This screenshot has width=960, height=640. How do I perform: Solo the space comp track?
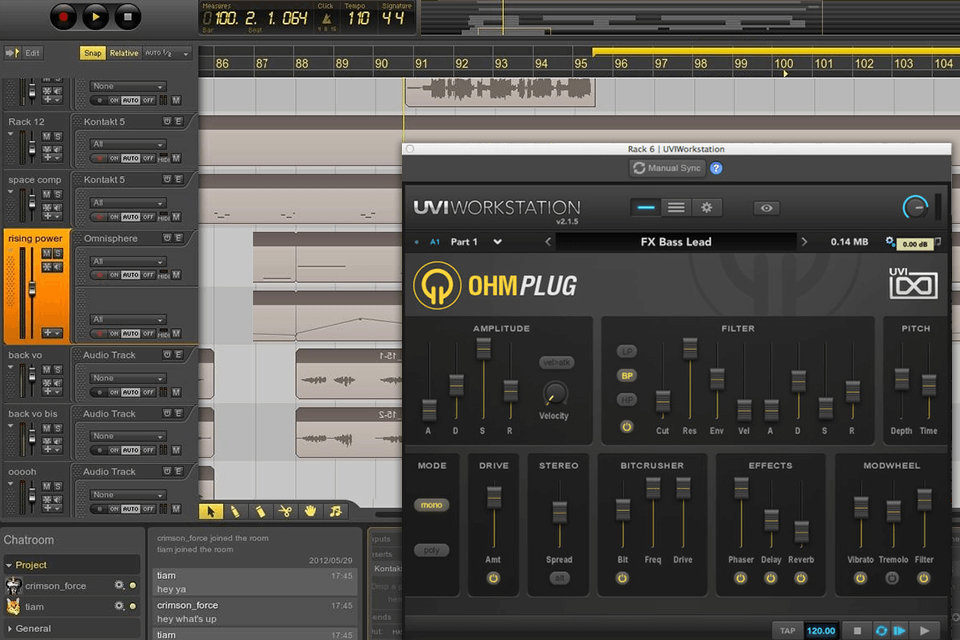(58, 195)
